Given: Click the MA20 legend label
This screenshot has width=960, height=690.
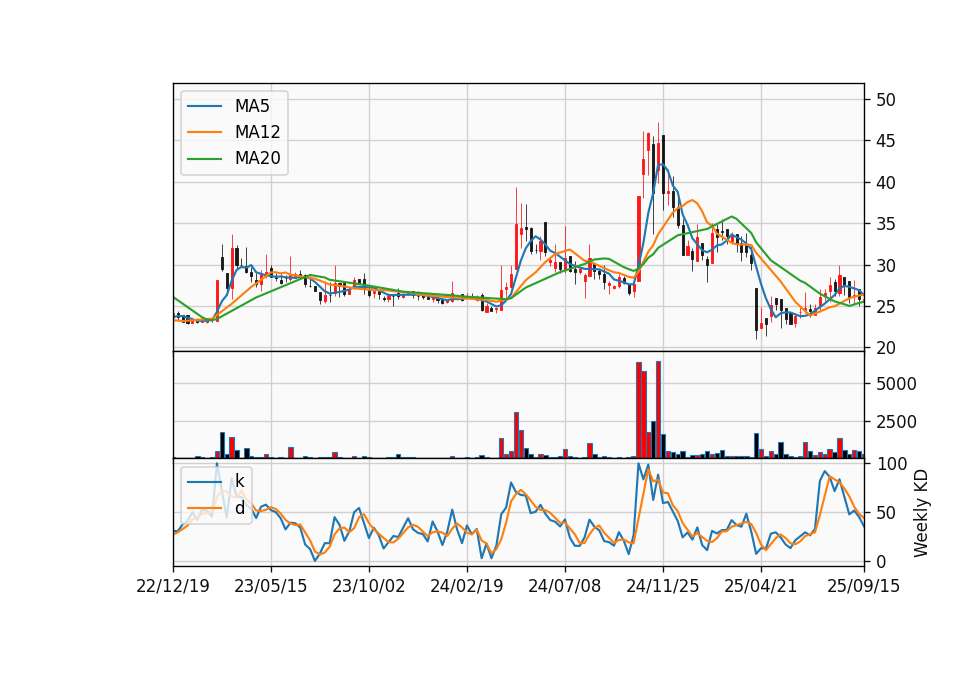Looking at the screenshot, I should (257, 158).
